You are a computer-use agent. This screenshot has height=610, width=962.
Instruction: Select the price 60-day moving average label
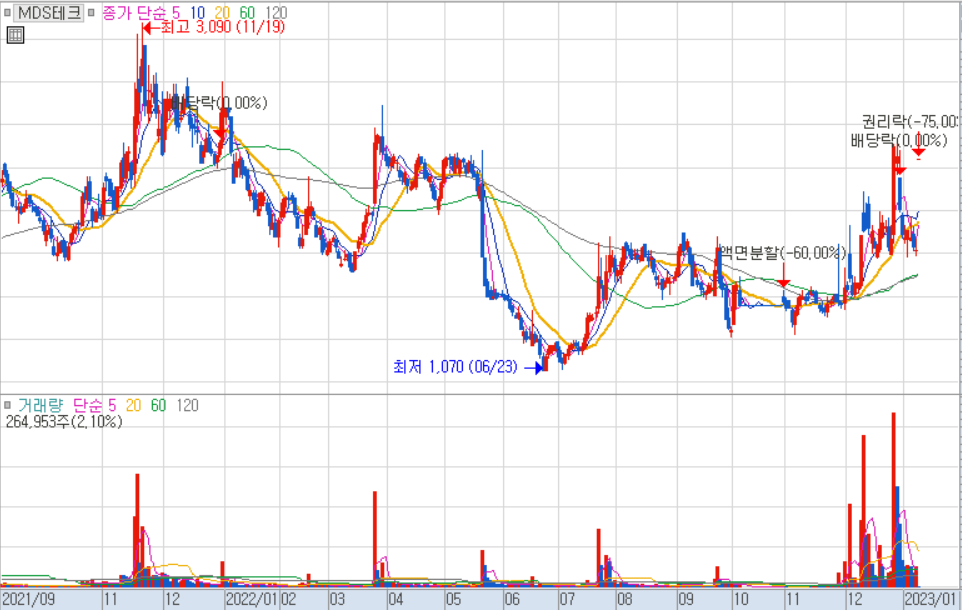click(247, 12)
